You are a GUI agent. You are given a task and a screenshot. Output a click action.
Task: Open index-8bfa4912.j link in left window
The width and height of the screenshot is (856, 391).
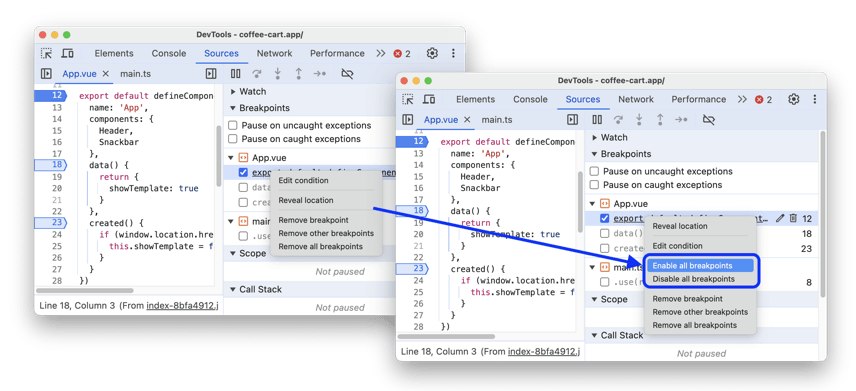182,306
